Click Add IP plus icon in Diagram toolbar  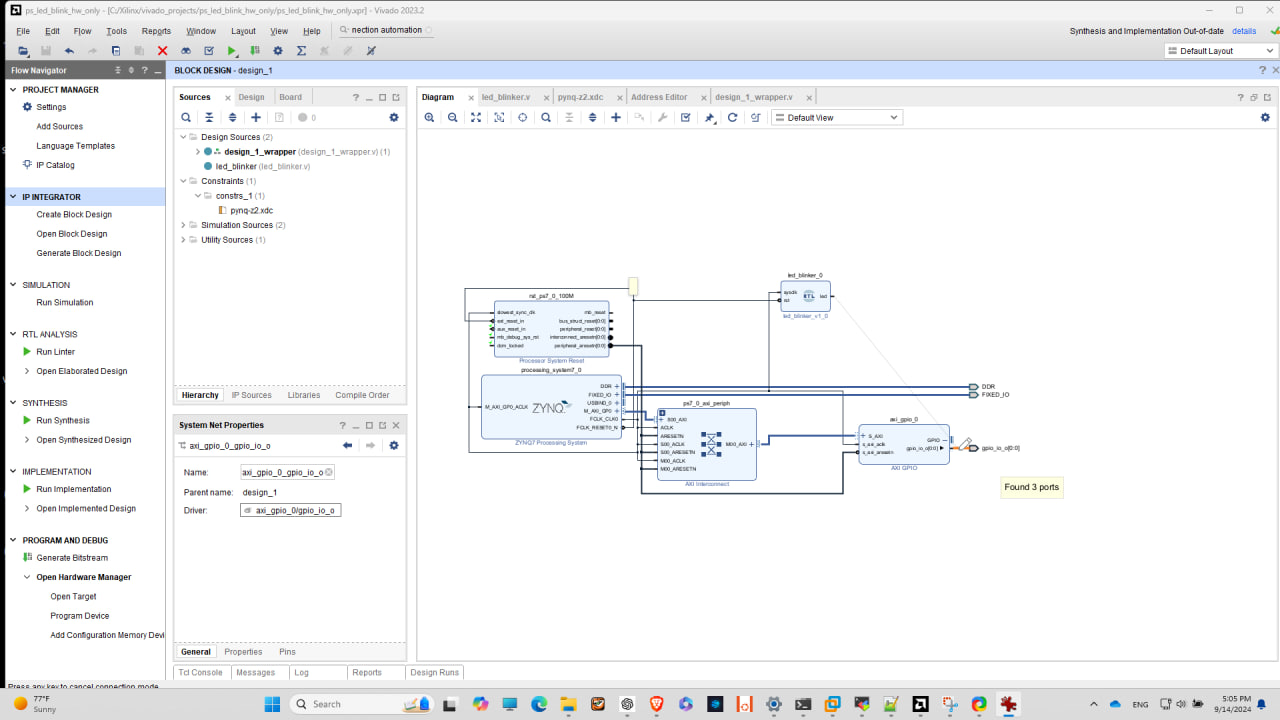pos(616,118)
